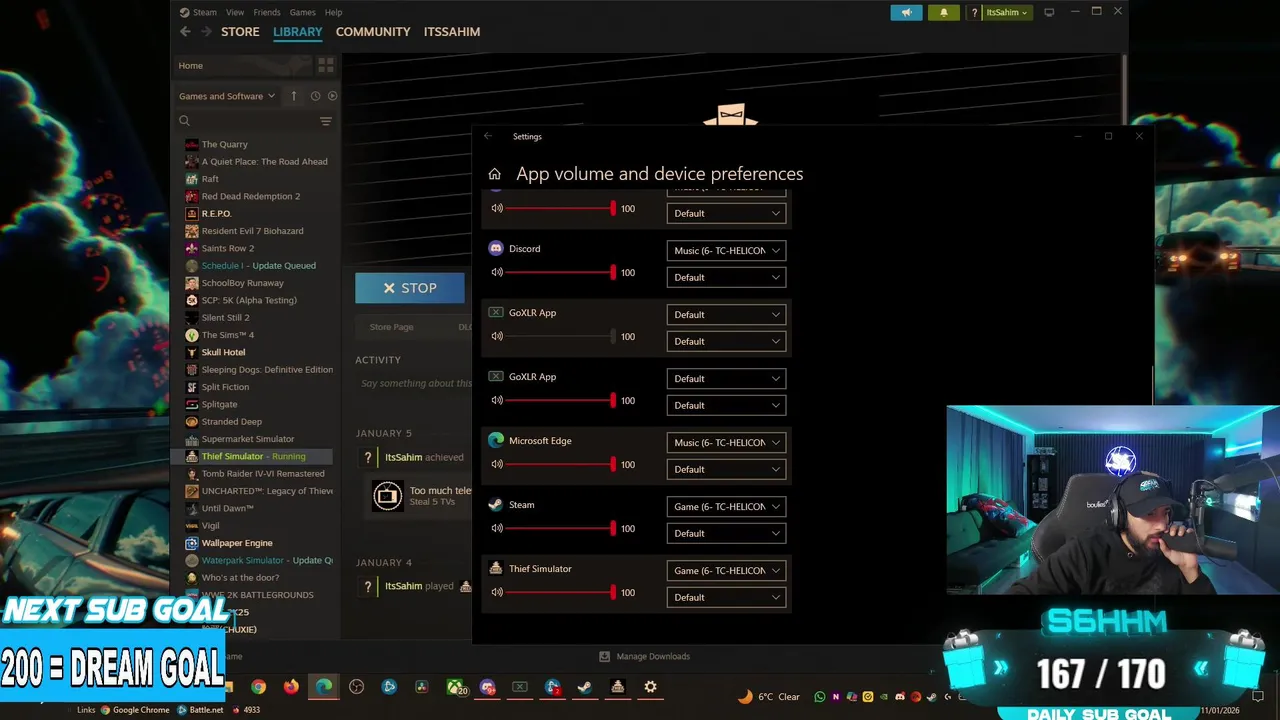The width and height of the screenshot is (1280, 720).
Task: Open Steam notifications bell
Action: click(944, 13)
